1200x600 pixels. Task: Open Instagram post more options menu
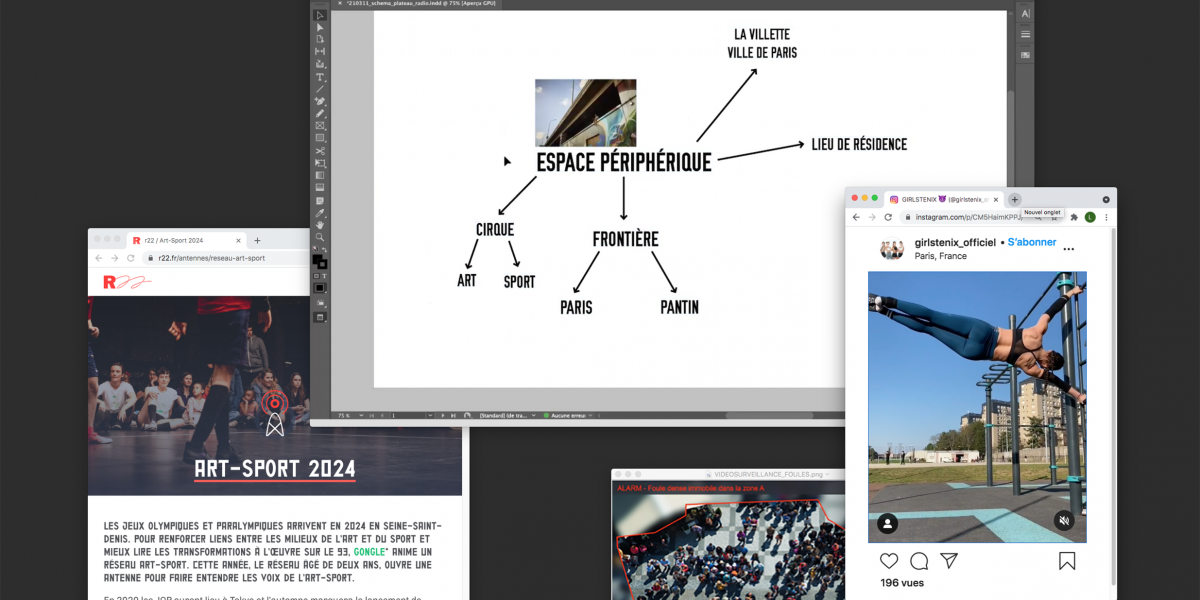[1069, 249]
